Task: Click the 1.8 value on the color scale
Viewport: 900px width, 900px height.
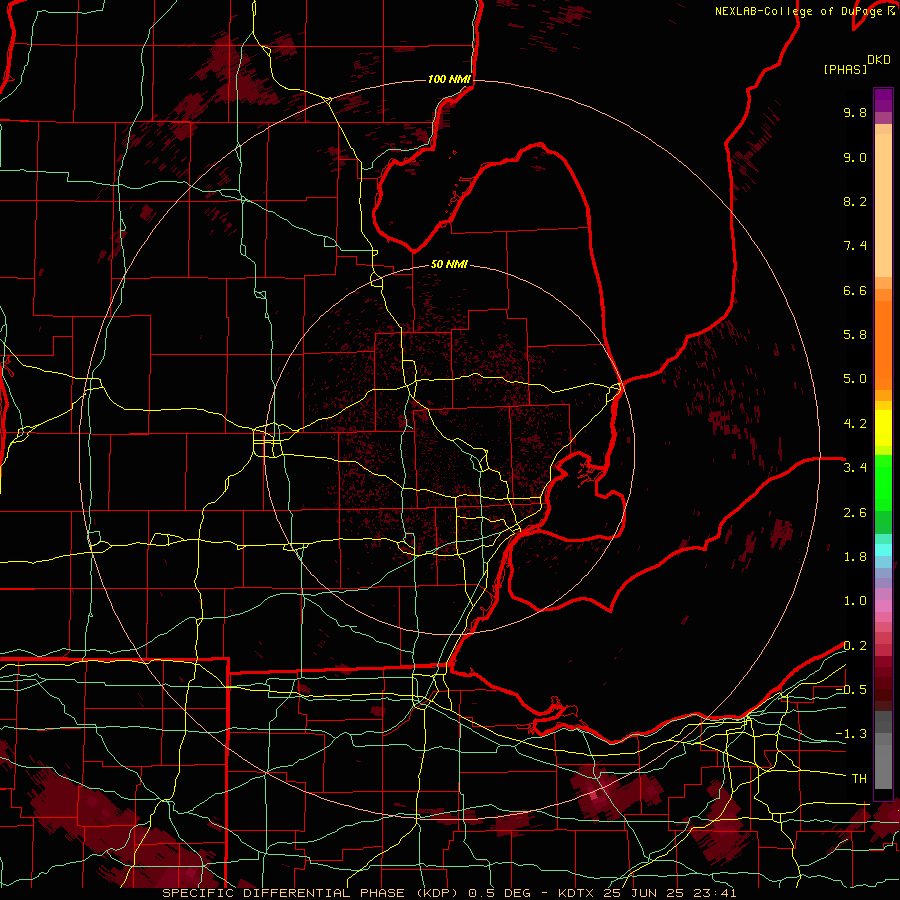Action: coord(855,557)
